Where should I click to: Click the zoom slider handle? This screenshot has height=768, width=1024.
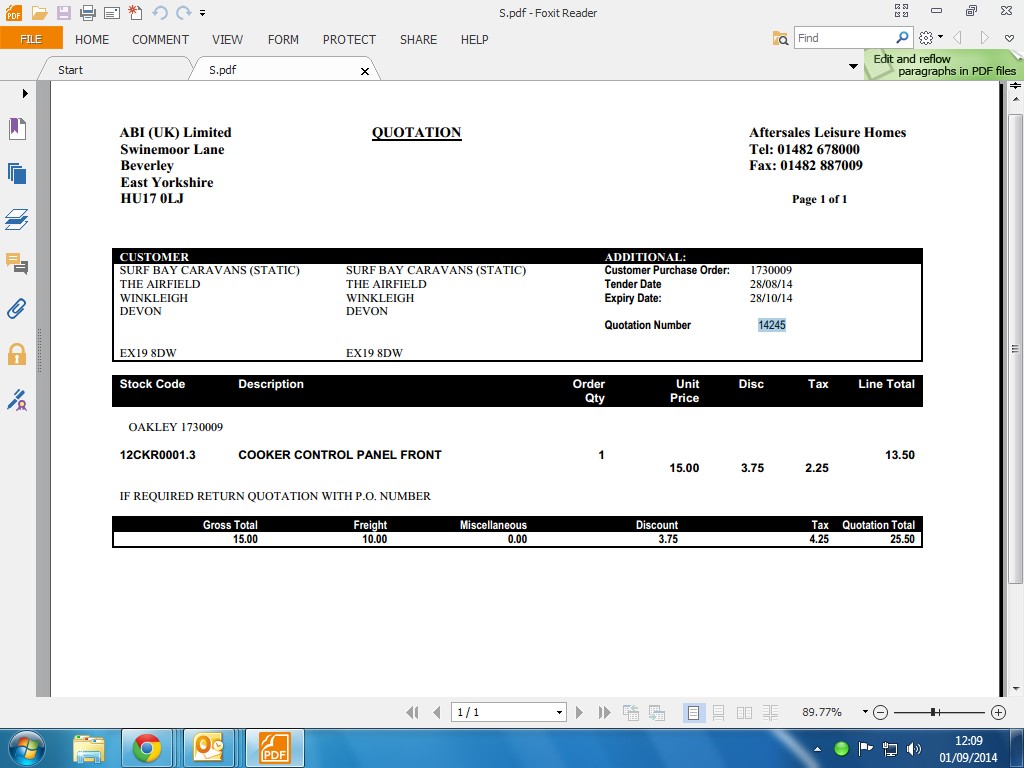[933, 713]
